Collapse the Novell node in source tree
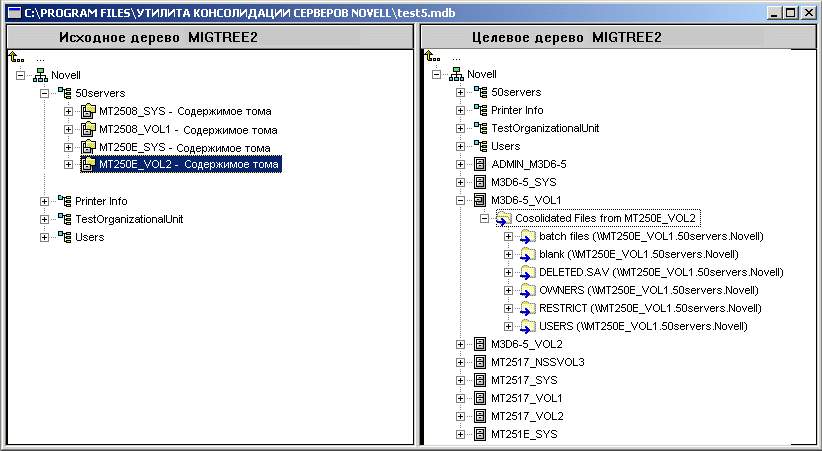 (20, 76)
